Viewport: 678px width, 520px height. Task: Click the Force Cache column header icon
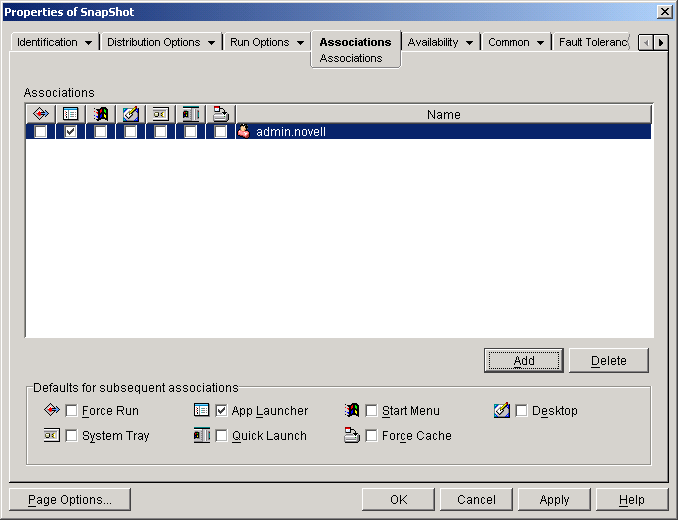coord(221,114)
